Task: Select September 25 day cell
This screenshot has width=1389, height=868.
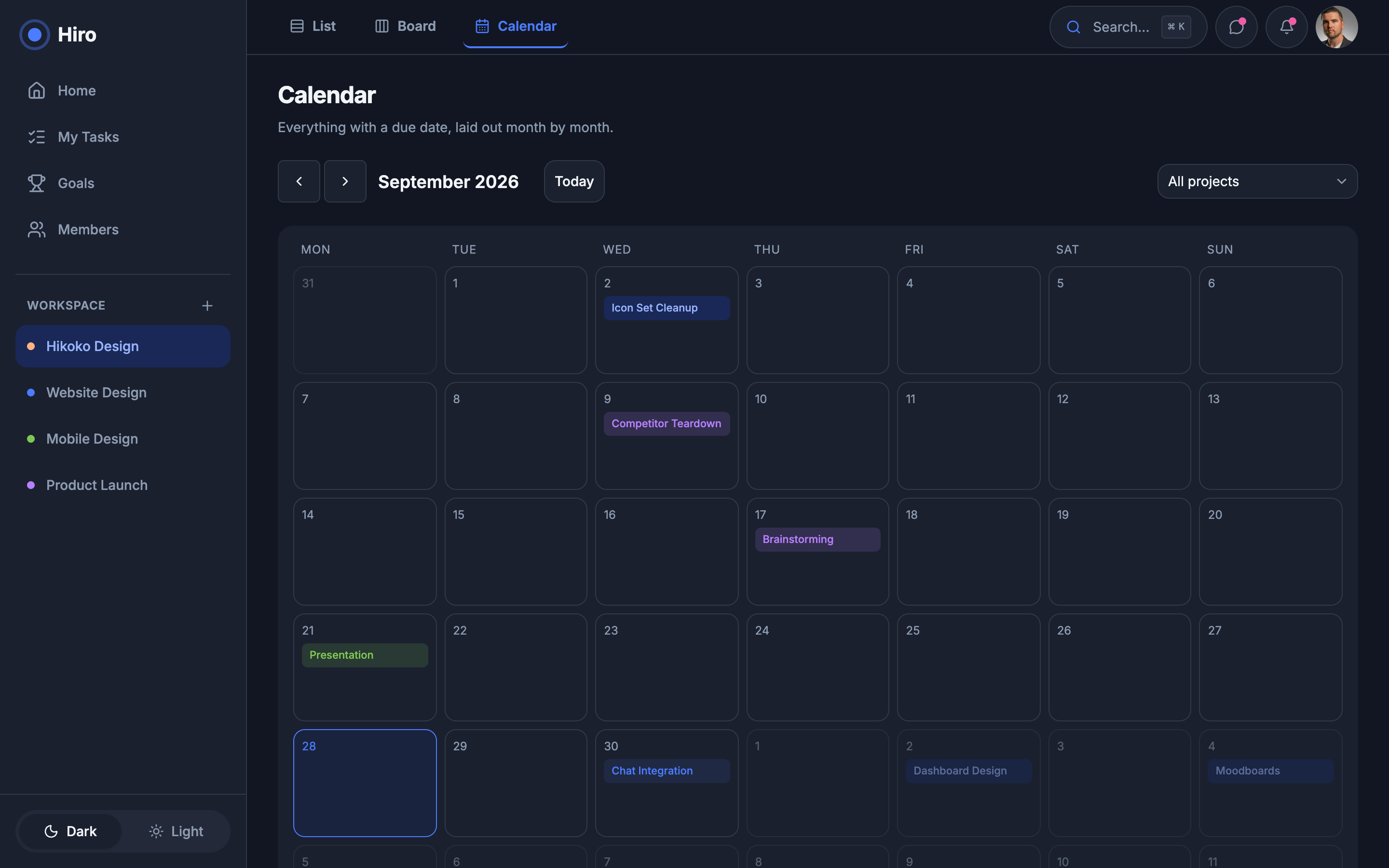Action: tap(968, 667)
